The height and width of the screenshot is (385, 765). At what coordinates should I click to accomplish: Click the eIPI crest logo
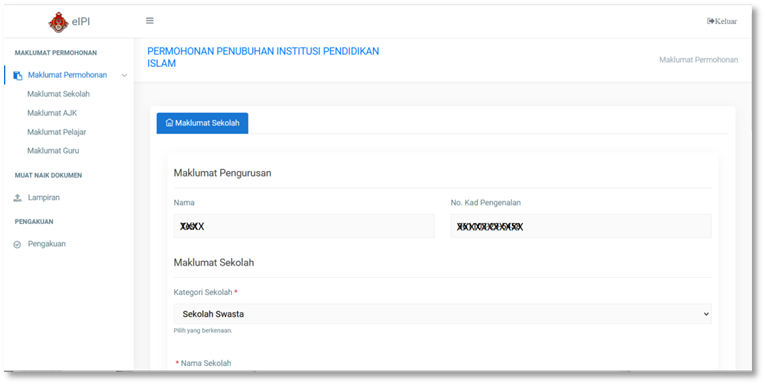[58, 22]
